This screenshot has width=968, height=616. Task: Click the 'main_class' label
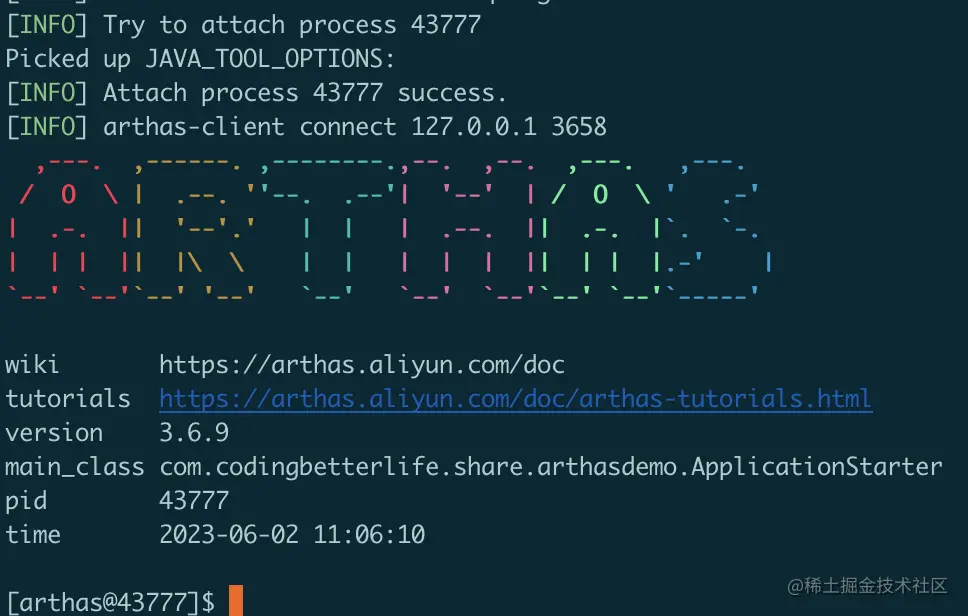(75, 467)
